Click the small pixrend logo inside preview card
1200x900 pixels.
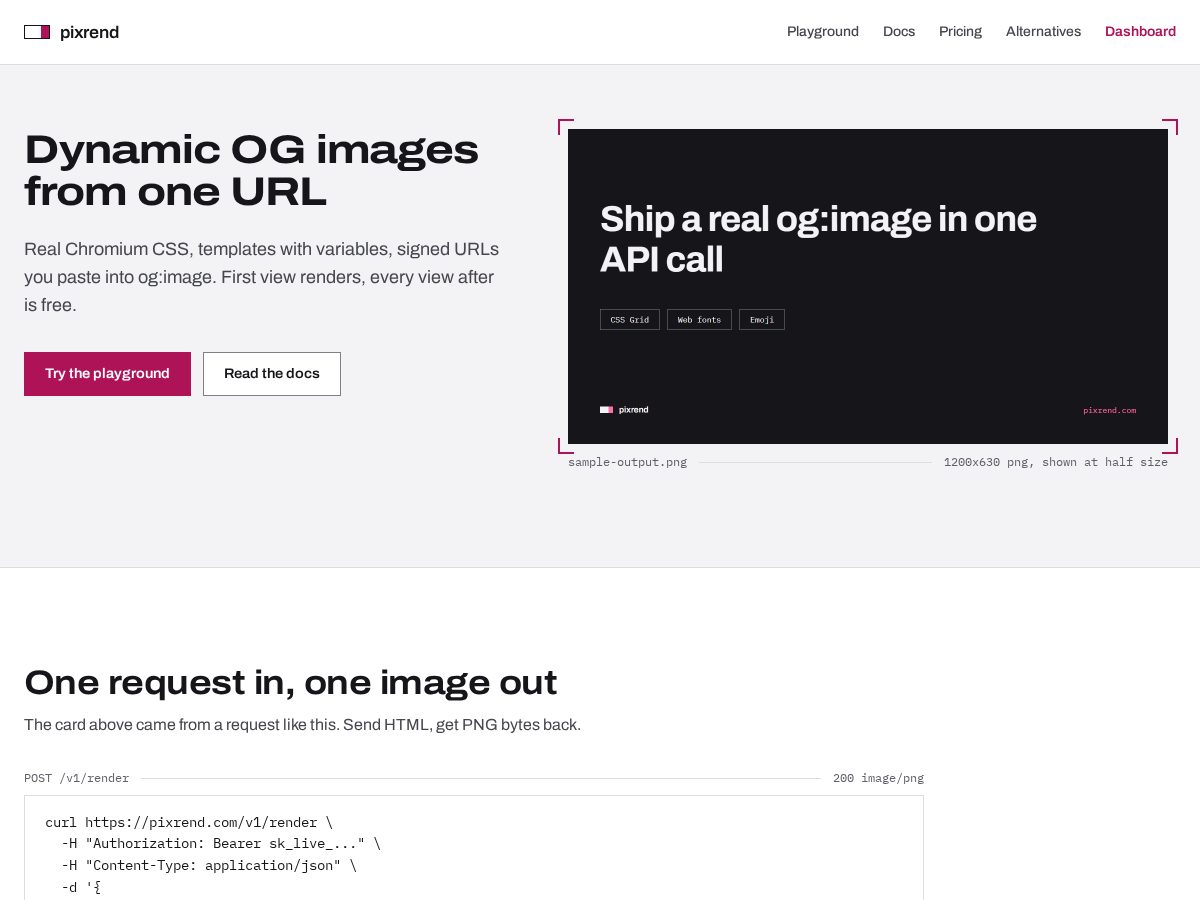(624, 410)
